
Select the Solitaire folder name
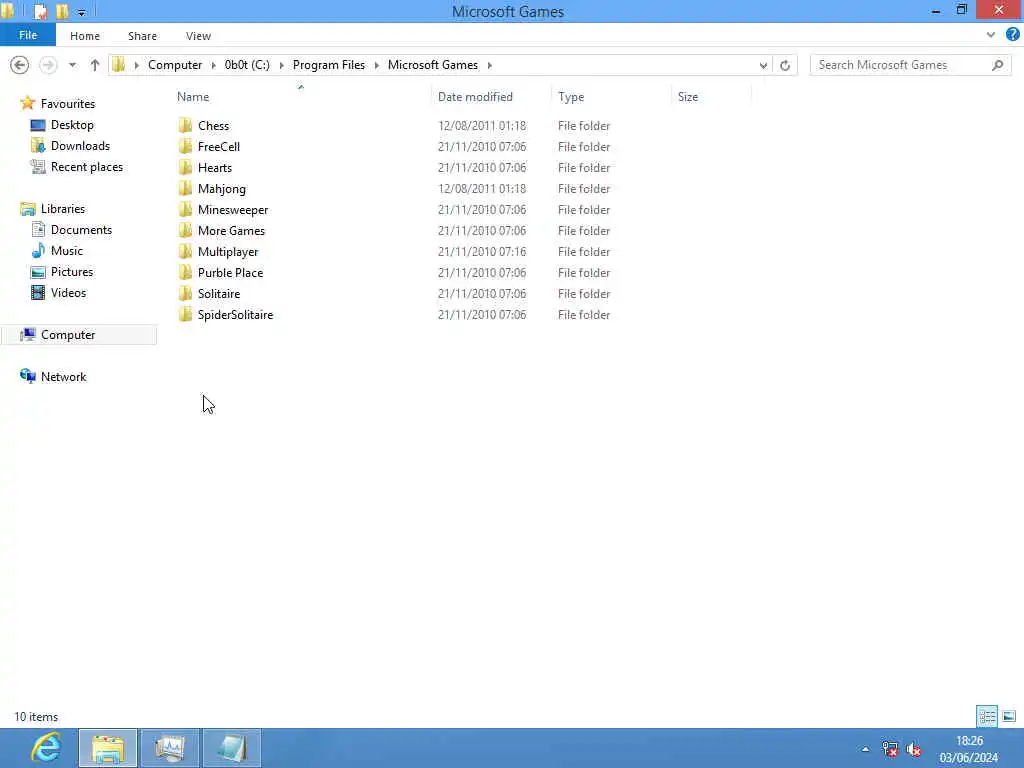[219, 293]
